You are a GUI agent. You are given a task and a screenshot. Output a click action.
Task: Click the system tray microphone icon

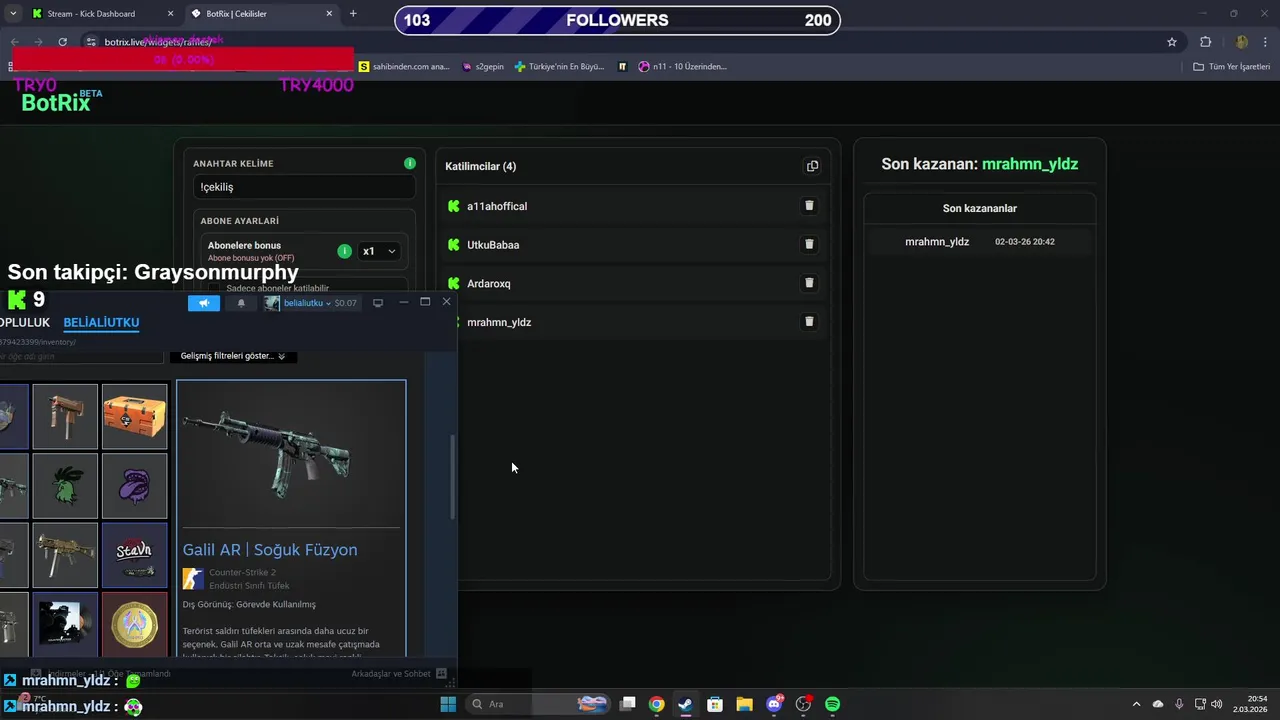tap(1179, 704)
